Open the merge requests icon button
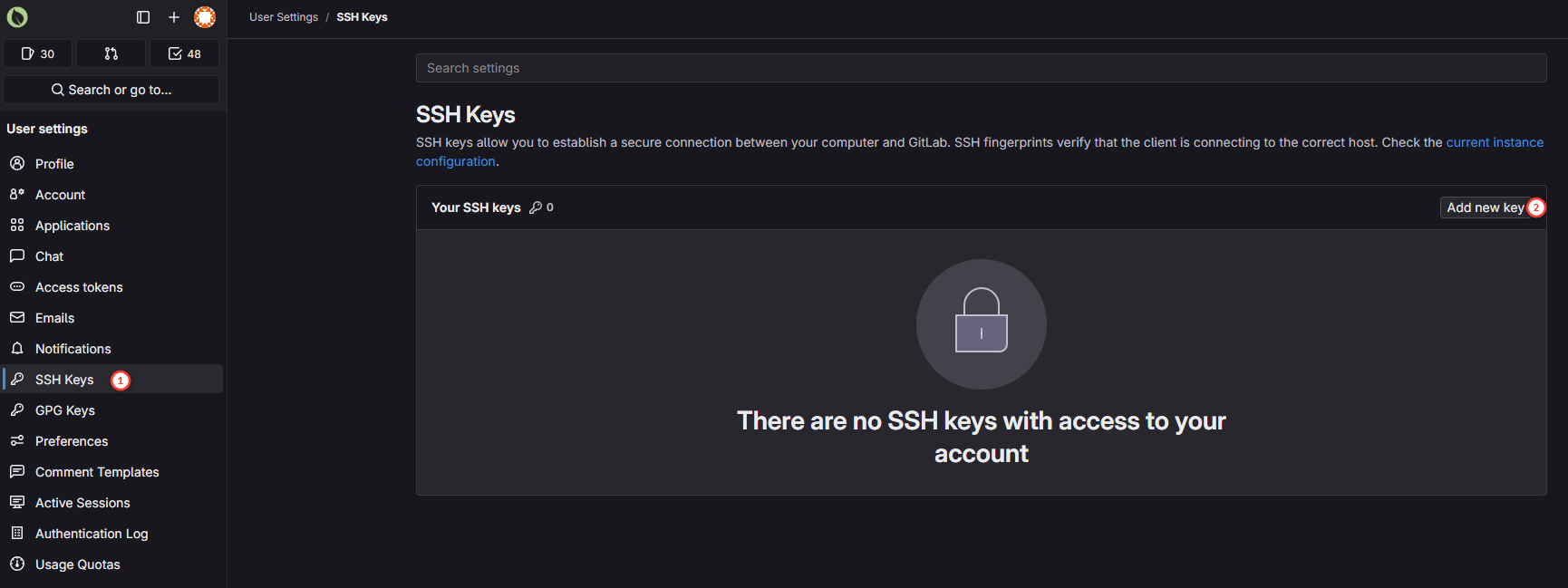1568x588 pixels. (x=111, y=53)
